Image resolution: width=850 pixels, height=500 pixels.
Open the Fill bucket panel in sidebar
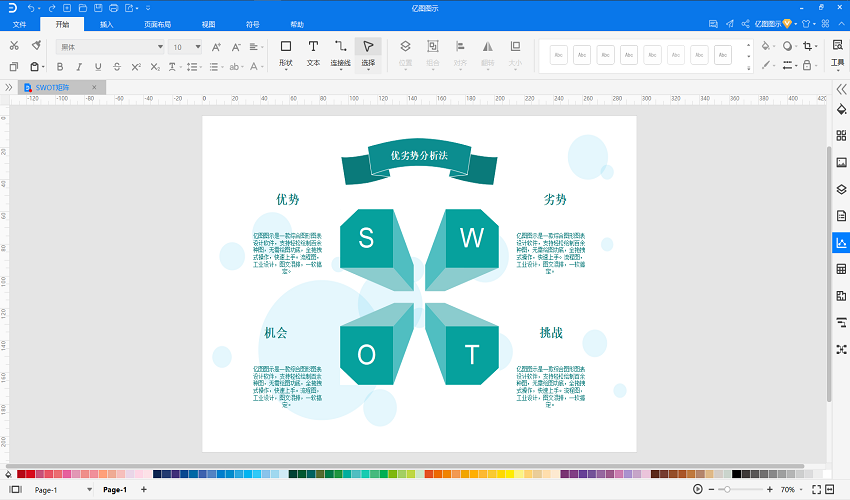tap(841, 109)
